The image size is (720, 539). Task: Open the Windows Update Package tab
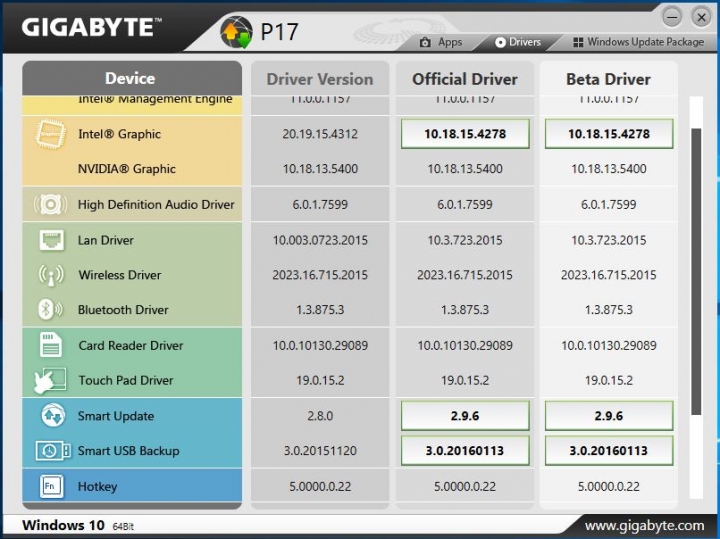(x=639, y=42)
